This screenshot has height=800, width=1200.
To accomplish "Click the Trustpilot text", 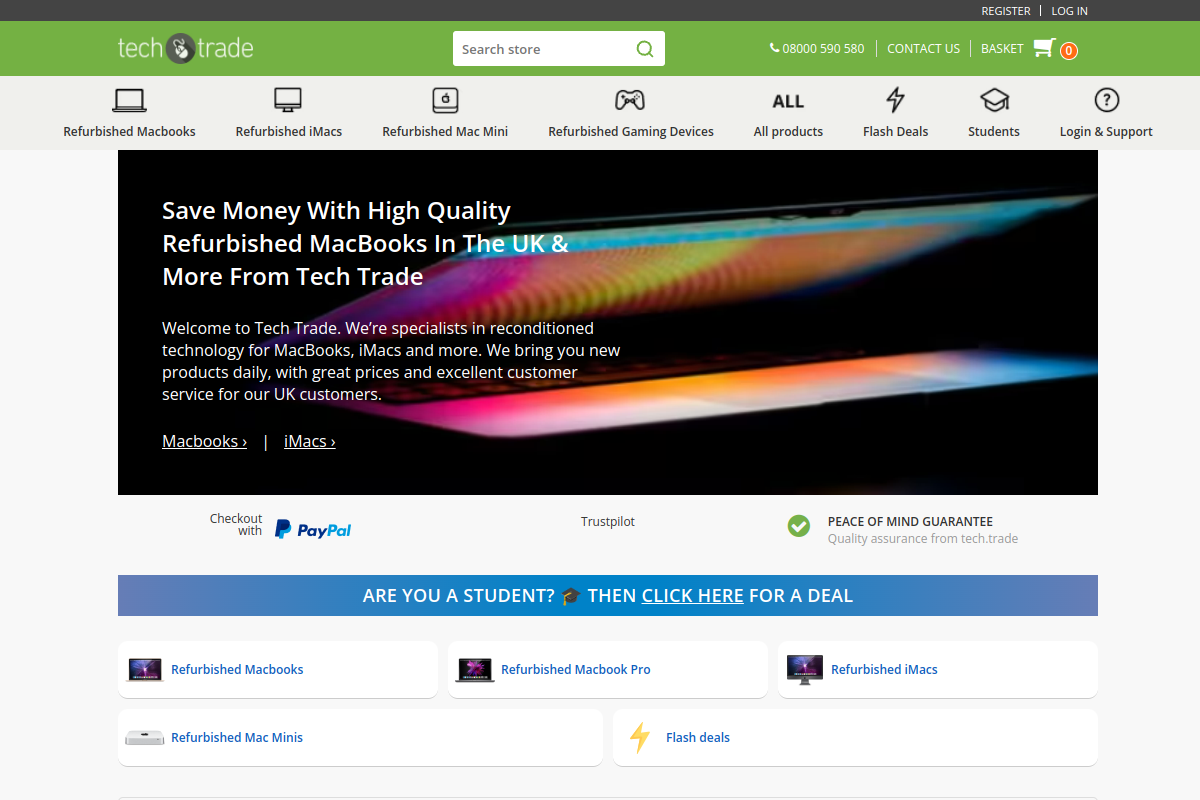I will point(608,522).
